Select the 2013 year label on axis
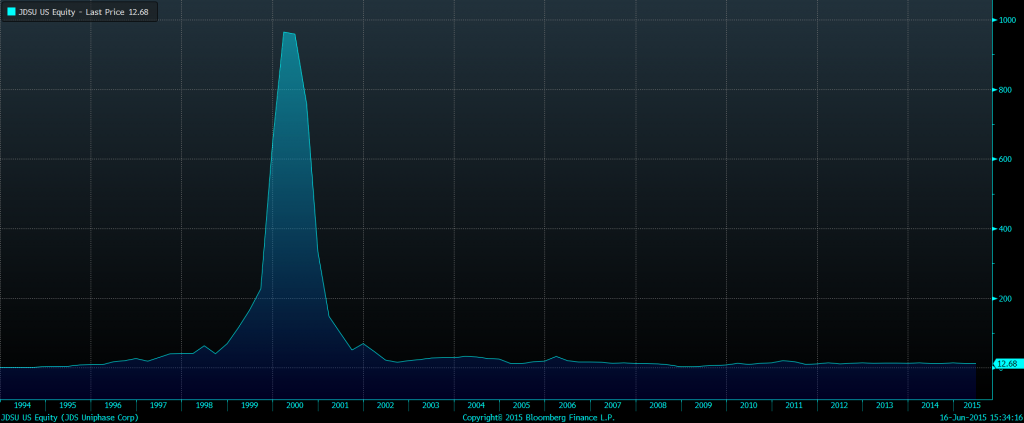 (885, 405)
